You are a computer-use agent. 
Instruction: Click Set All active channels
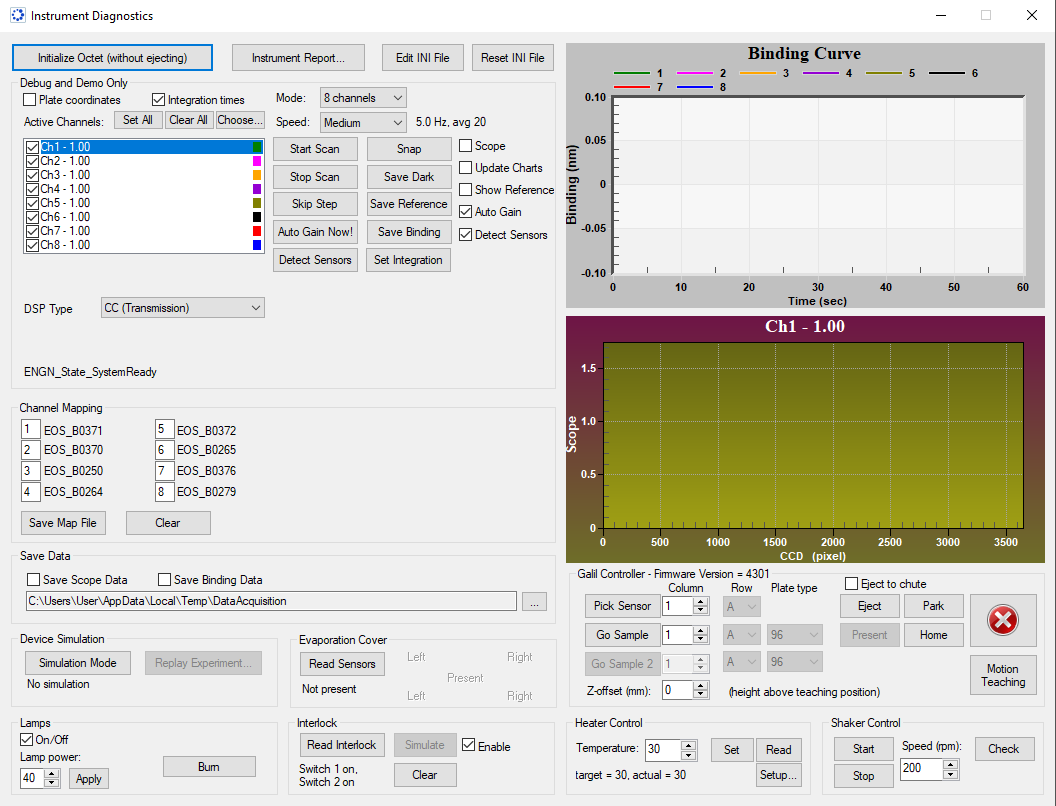(137, 120)
